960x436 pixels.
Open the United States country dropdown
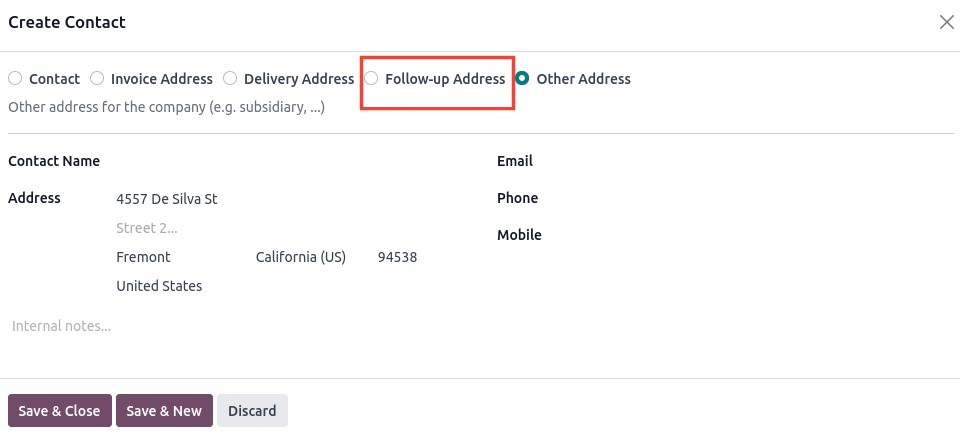pos(294,286)
